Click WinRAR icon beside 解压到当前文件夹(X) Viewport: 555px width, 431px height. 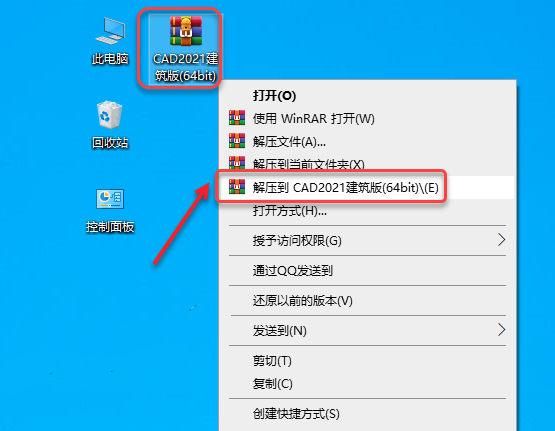[x=237, y=163]
